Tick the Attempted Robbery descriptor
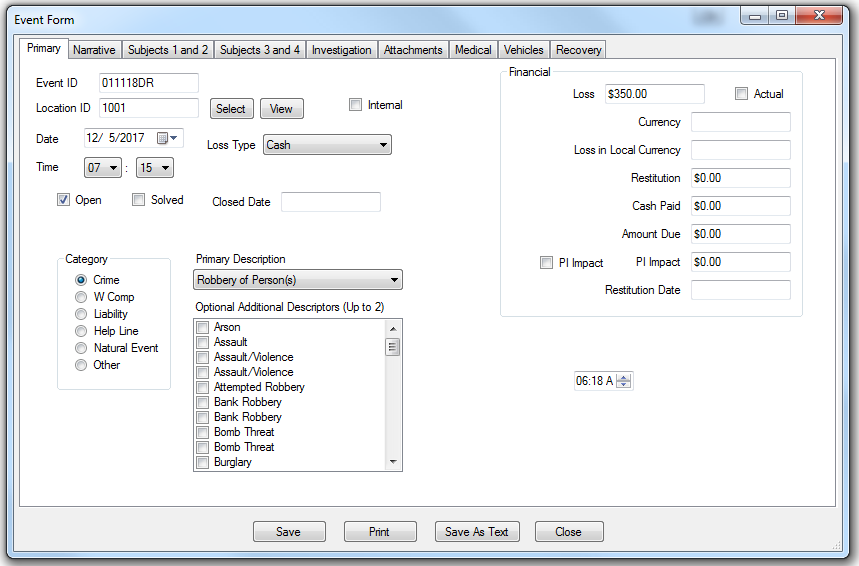This screenshot has width=859, height=566. 203,387
